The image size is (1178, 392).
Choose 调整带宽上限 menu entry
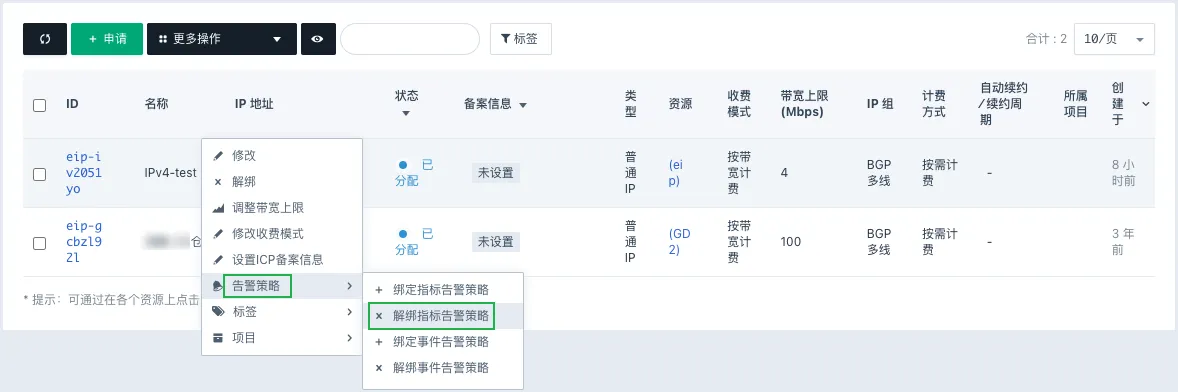coord(282,208)
